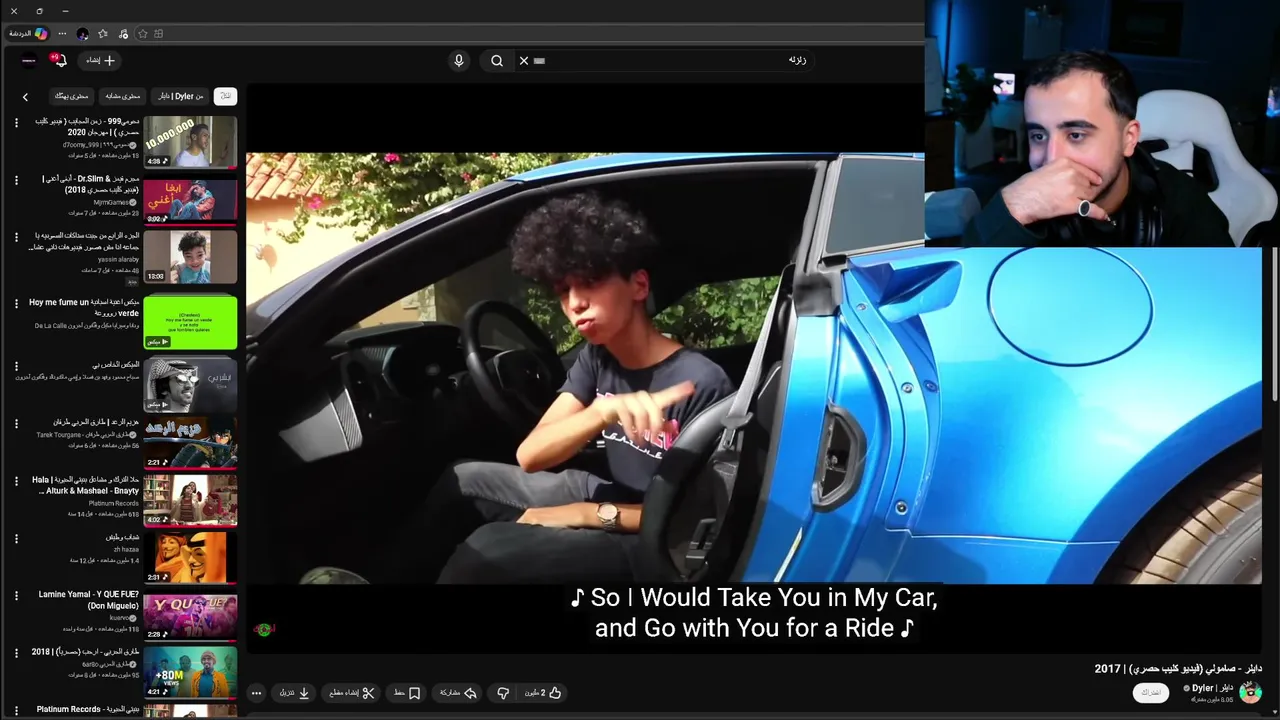Select the 'محتوى مشابه' chip
This screenshot has width=1280, height=720.
pyautogui.click(x=123, y=96)
